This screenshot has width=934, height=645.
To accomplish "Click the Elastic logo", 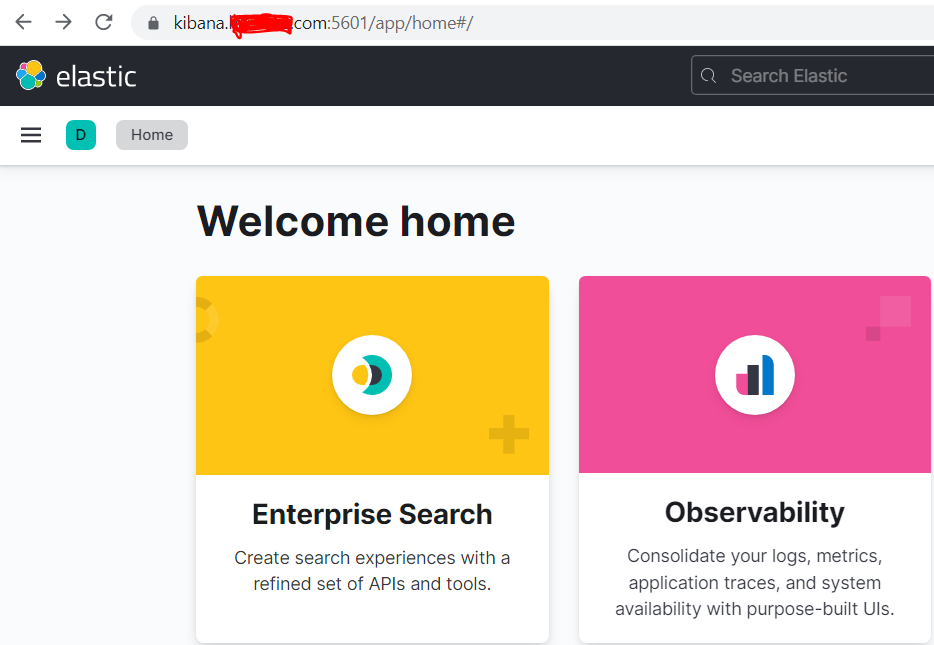I will 31,75.
